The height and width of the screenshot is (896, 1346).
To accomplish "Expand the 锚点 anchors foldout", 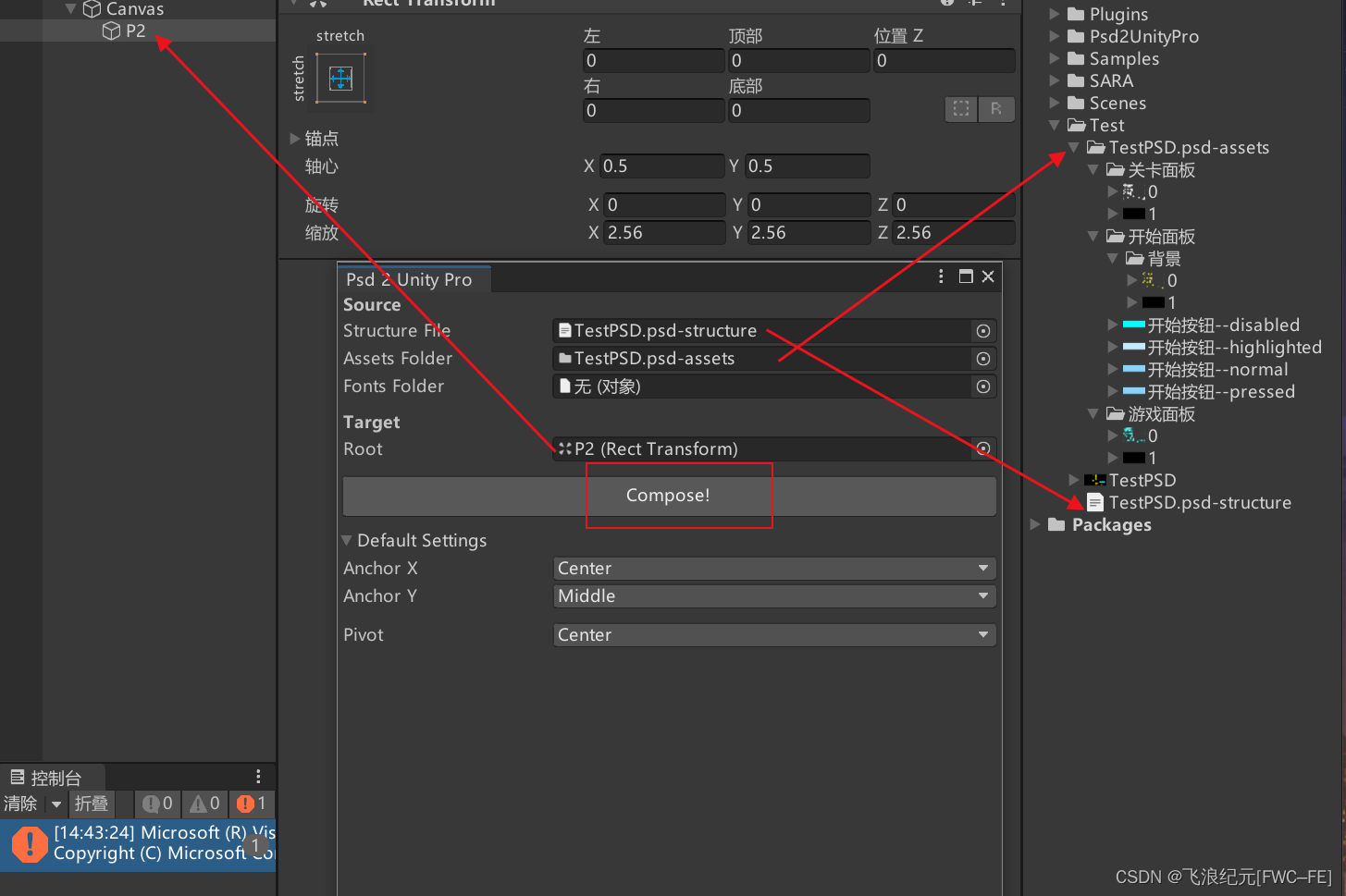I will point(295,139).
